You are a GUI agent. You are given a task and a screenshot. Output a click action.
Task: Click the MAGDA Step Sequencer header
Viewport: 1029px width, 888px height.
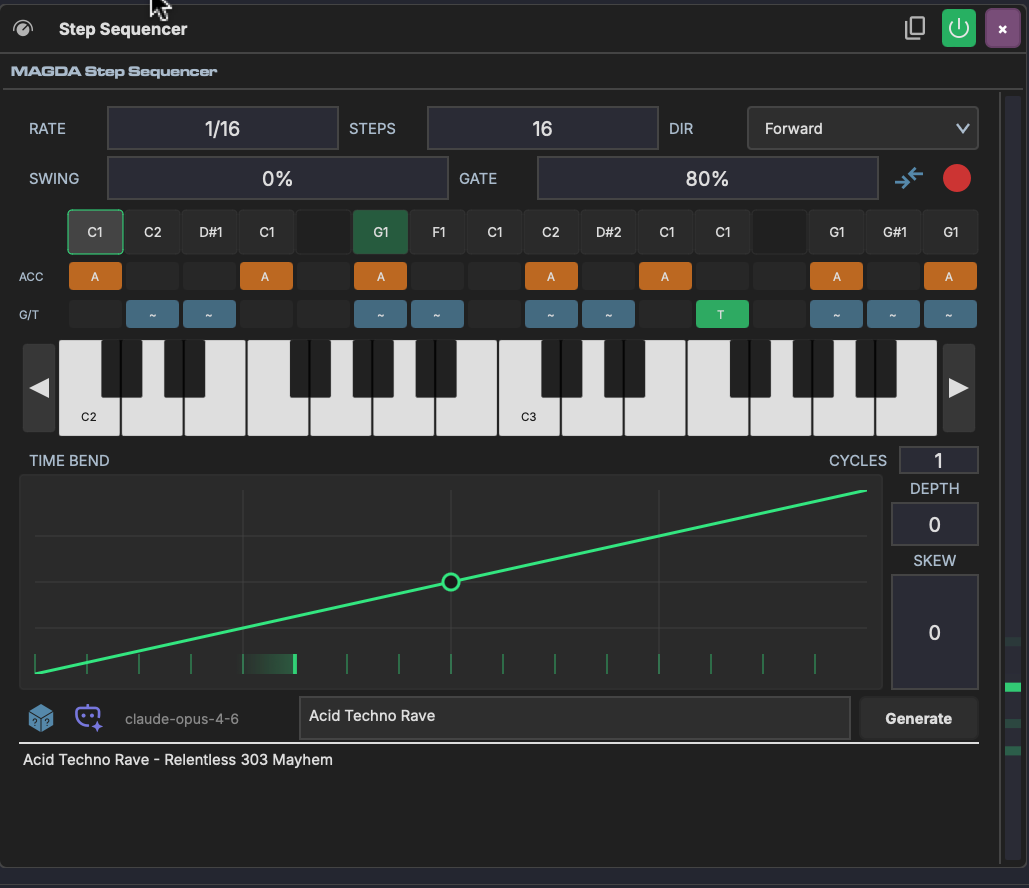[x=113, y=71]
